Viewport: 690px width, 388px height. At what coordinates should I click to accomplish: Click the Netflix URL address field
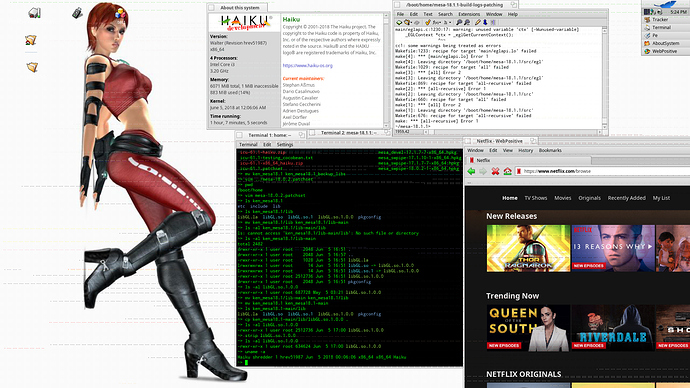click(603, 171)
